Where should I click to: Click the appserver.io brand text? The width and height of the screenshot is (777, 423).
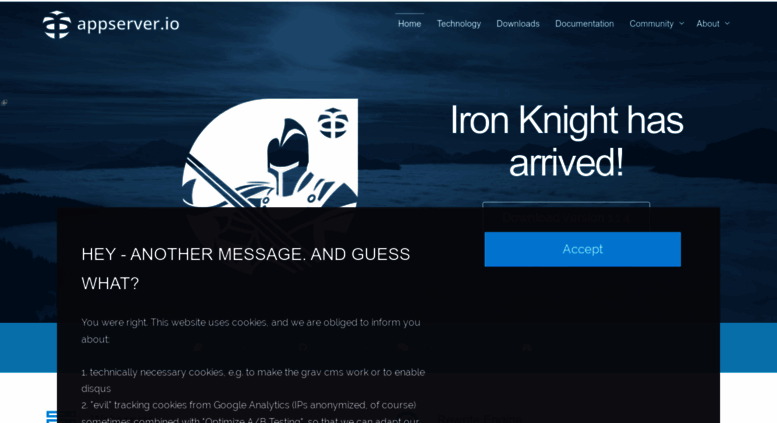coord(128,24)
